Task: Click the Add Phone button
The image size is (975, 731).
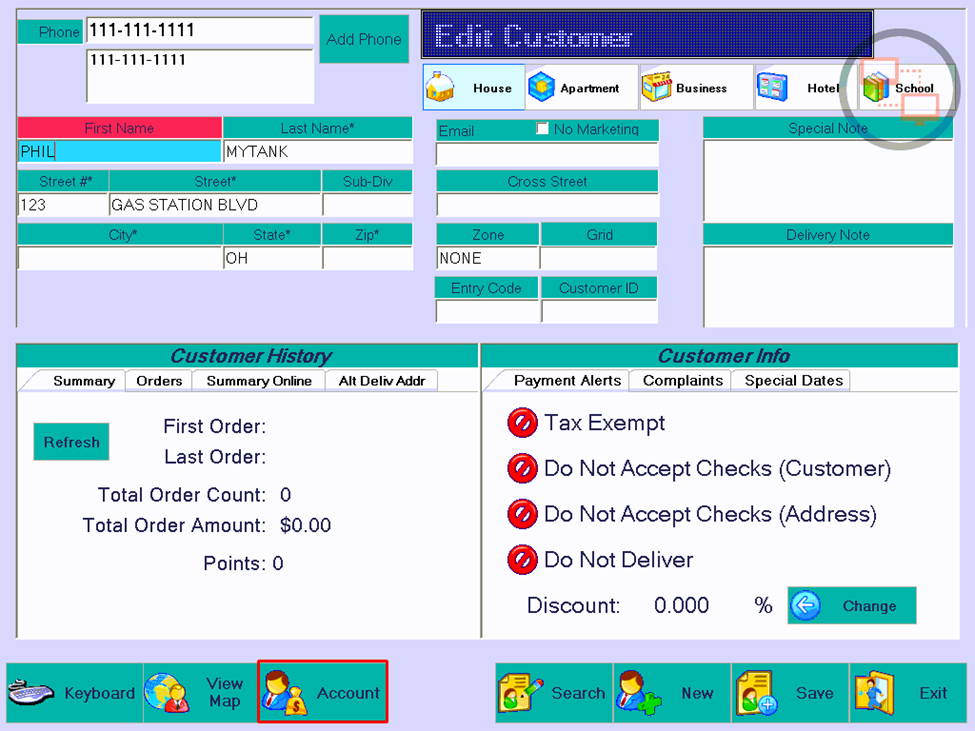Action: click(x=364, y=39)
